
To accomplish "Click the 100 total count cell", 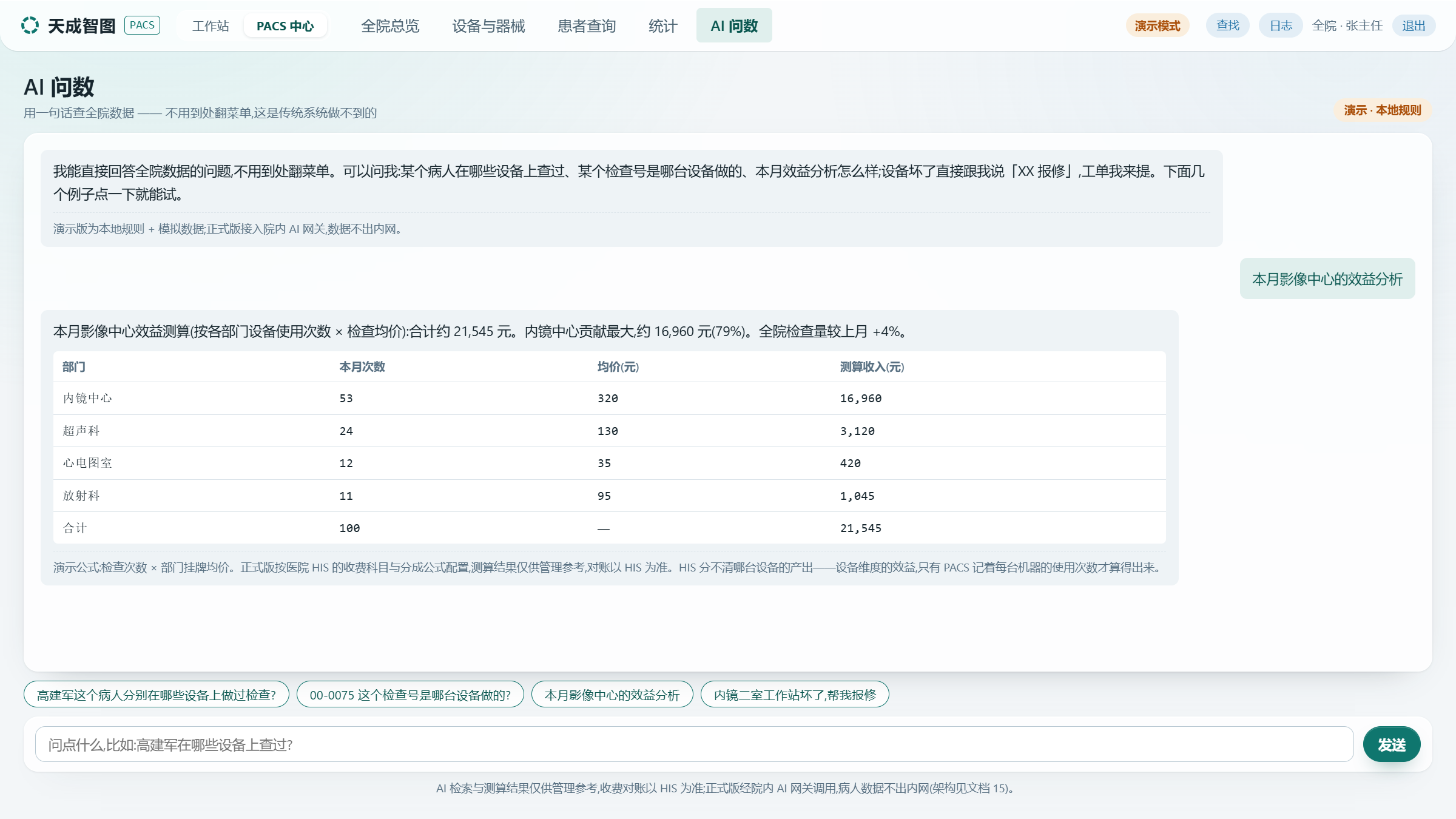I will [x=349, y=528].
